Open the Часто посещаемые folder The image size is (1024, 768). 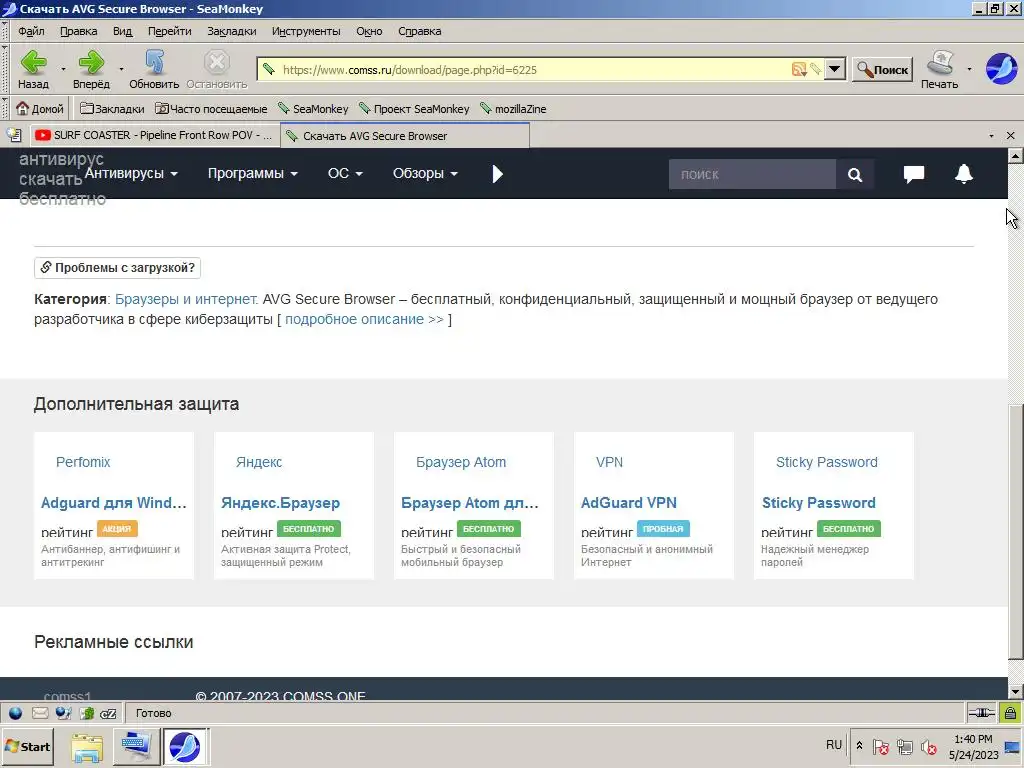[x=211, y=108]
